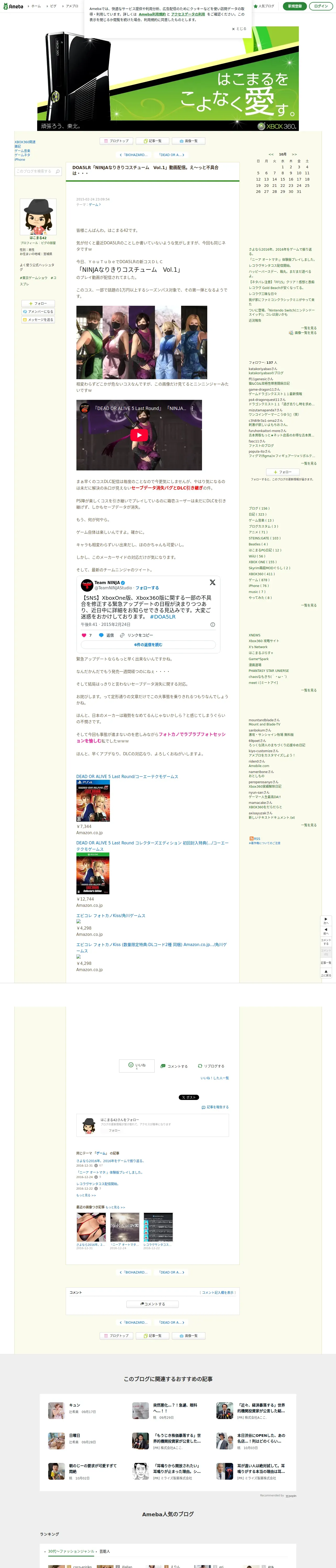Image resolution: width=336 pixels, height=1568 pixels.
Task: Click the Xbox 360 header banner image
Action: [168, 78]
